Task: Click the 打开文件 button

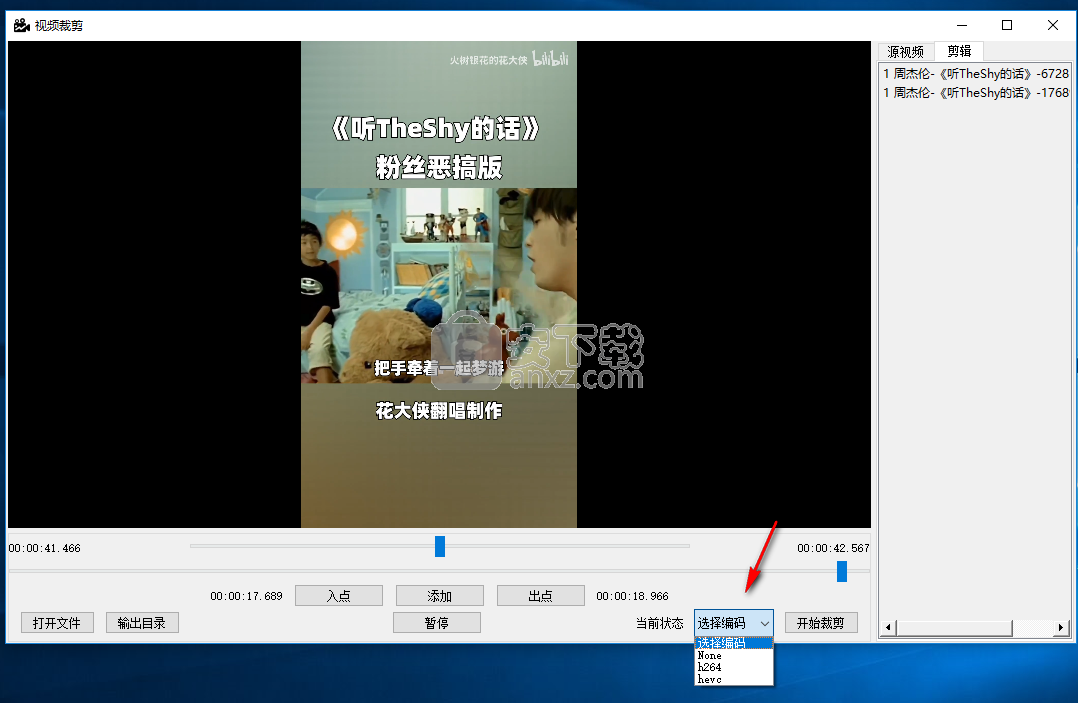Action: [57, 623]
